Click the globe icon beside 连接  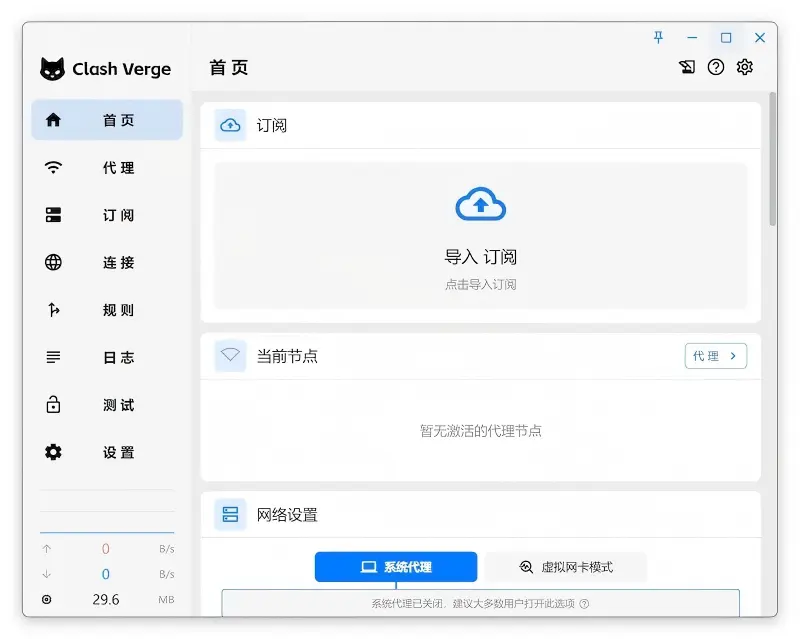[53, 262]
